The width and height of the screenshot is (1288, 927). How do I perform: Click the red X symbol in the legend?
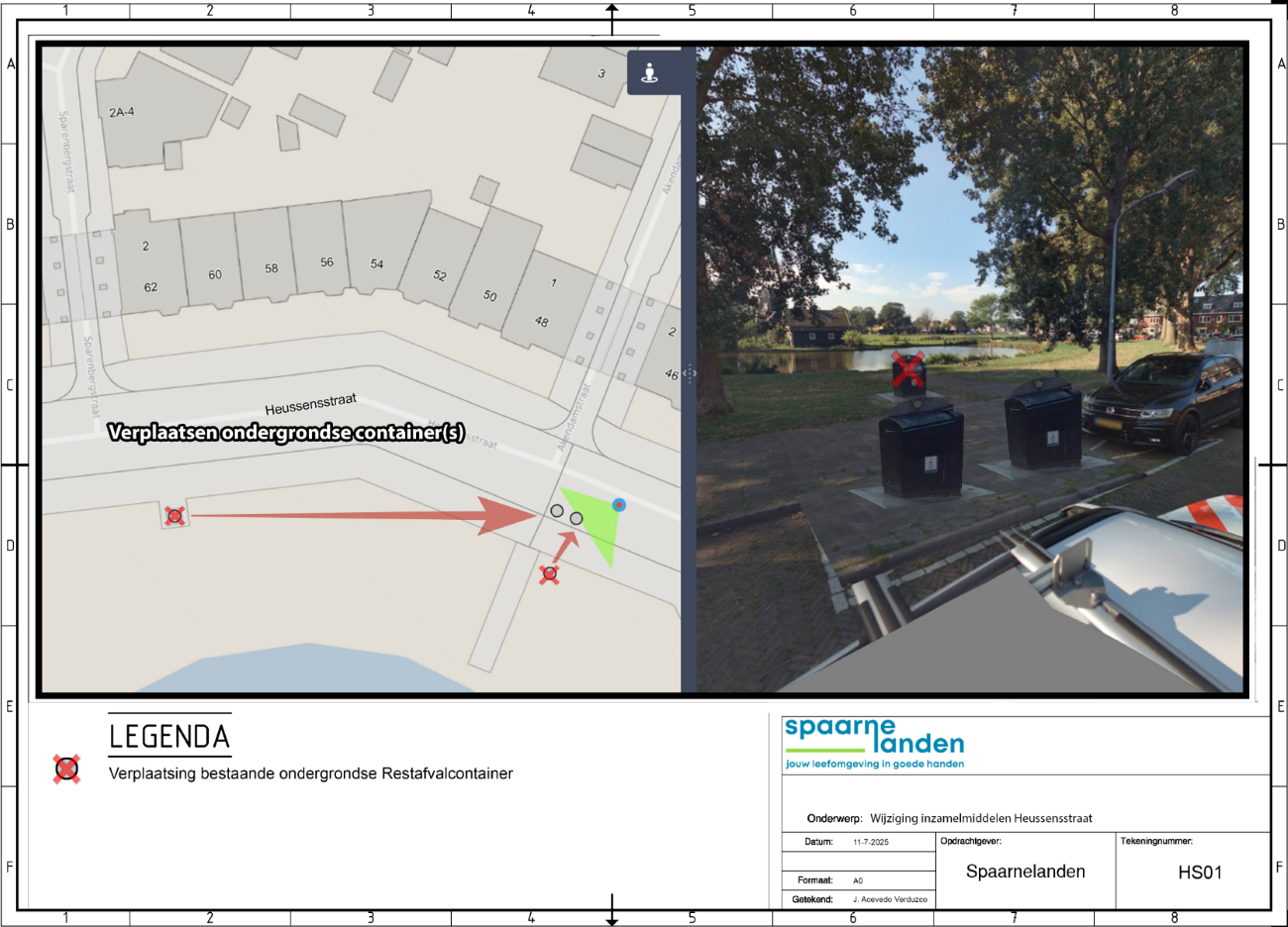66,769
